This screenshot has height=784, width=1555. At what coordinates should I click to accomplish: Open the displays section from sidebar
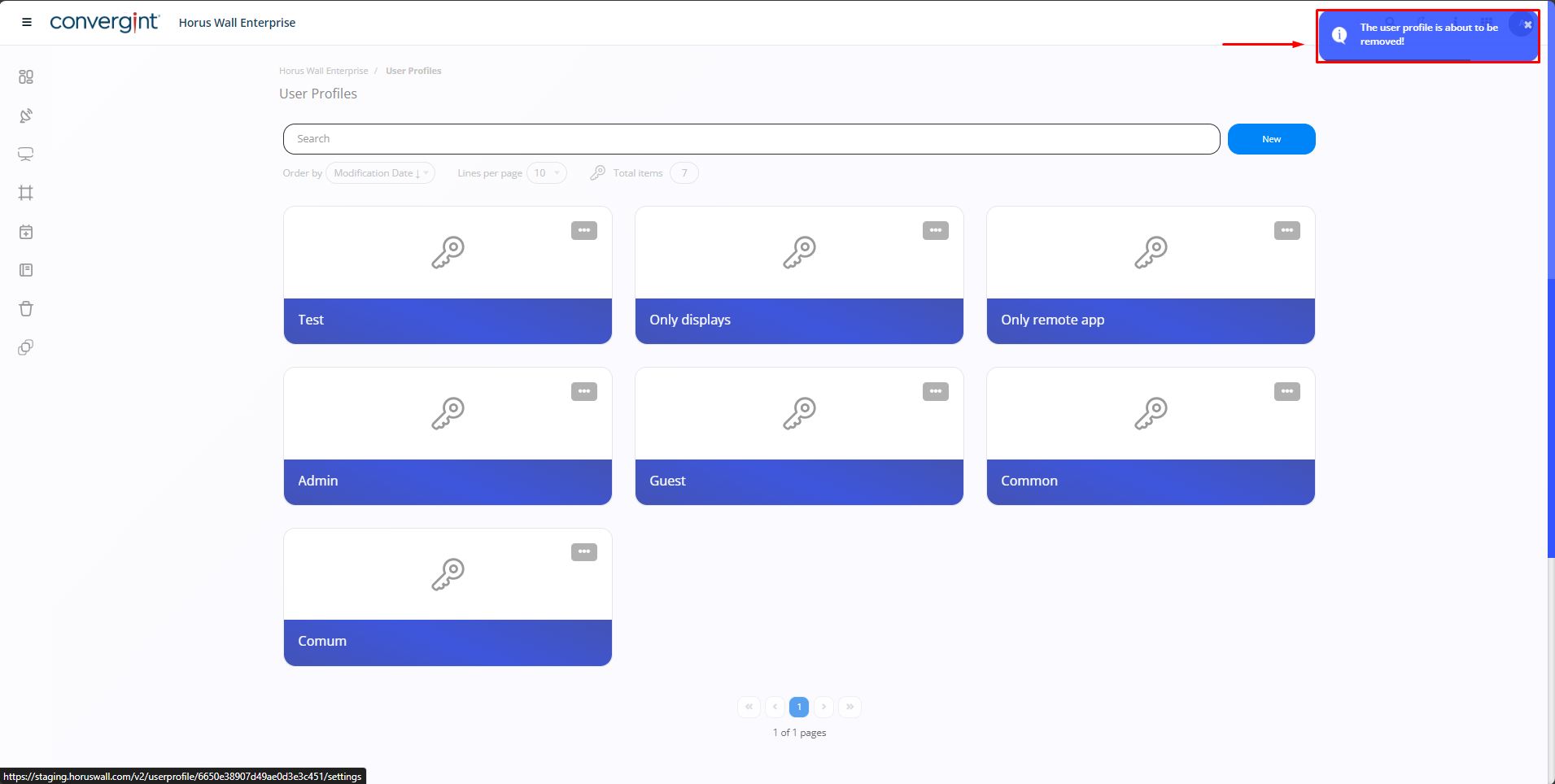point(26,154)
